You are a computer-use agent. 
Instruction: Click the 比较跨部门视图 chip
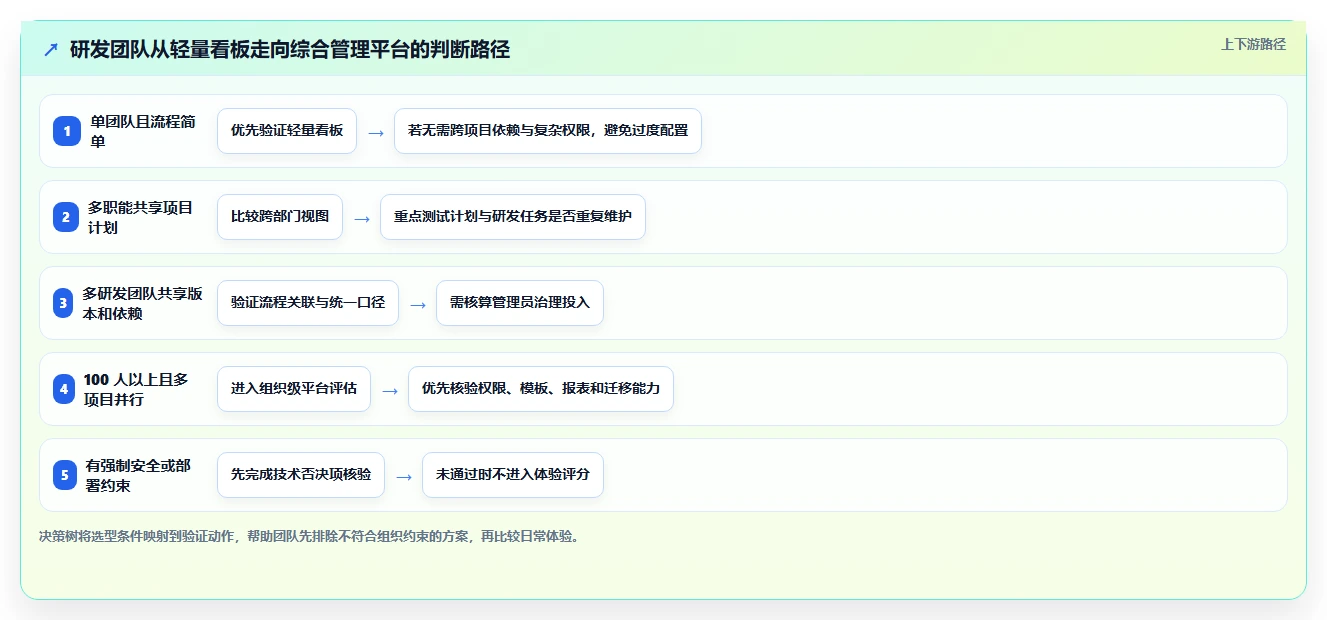tap(280, 217)
